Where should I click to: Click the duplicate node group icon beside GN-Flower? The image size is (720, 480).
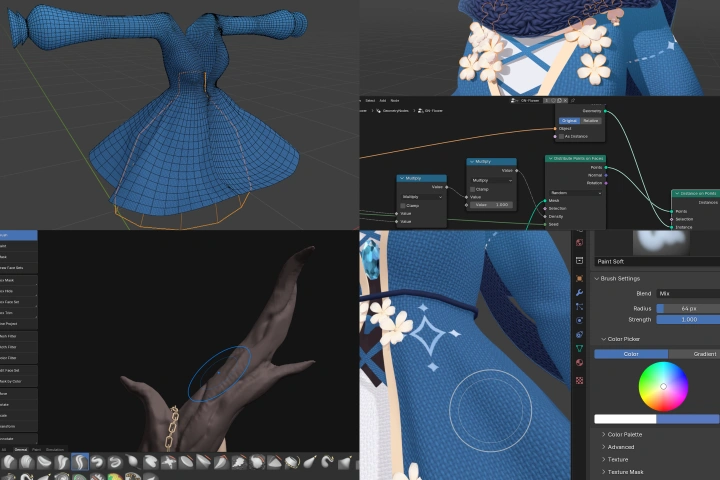tap(559, 101)
